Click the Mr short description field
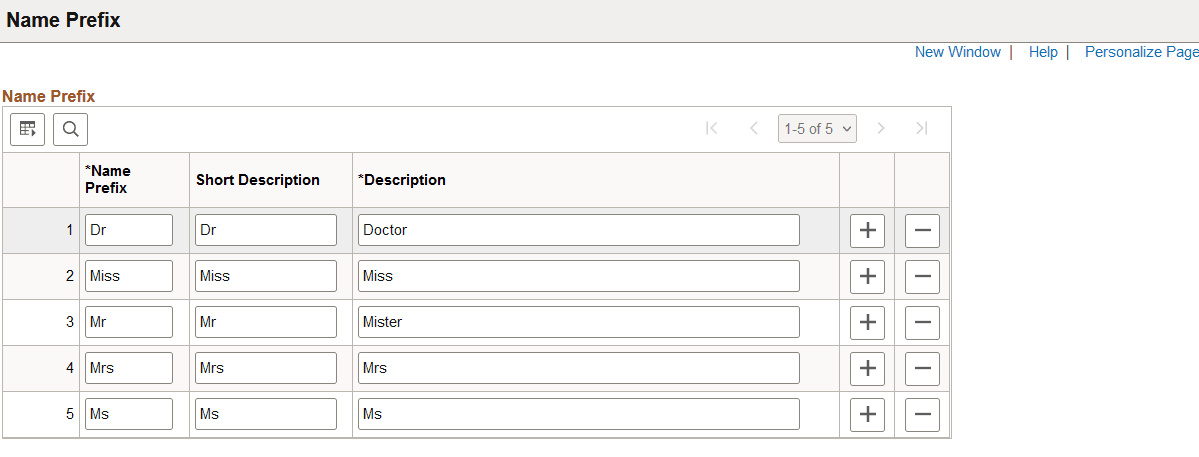The image size is (1199, 457). pyautogui.click(x=265, y=322)
